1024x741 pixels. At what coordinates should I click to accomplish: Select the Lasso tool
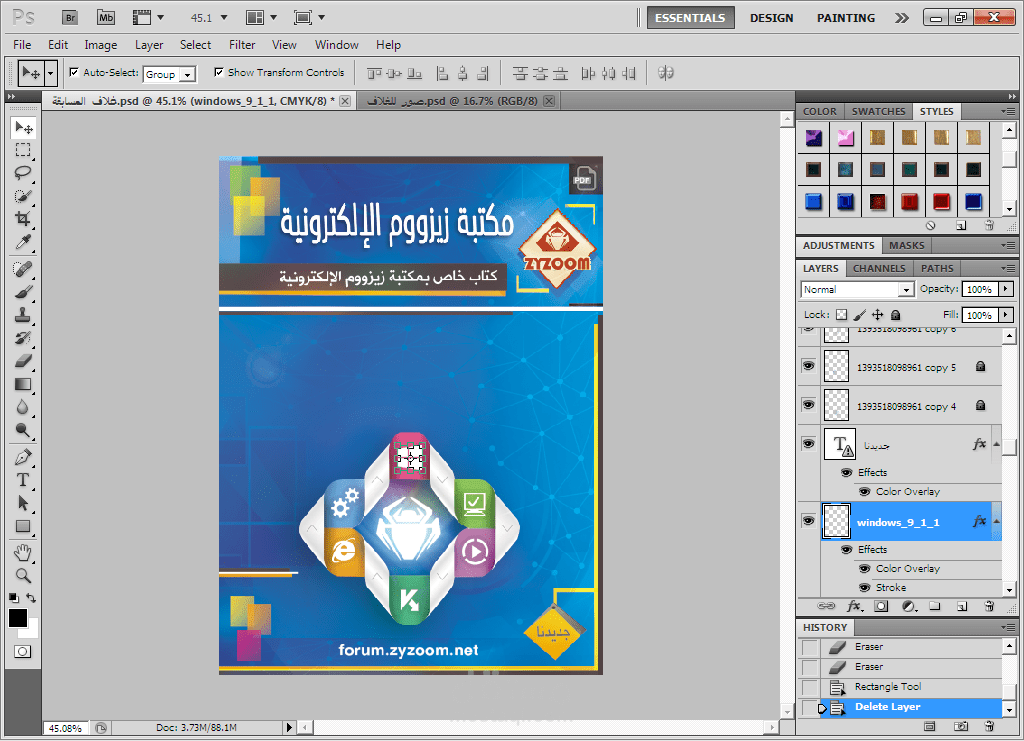[23, 173]
